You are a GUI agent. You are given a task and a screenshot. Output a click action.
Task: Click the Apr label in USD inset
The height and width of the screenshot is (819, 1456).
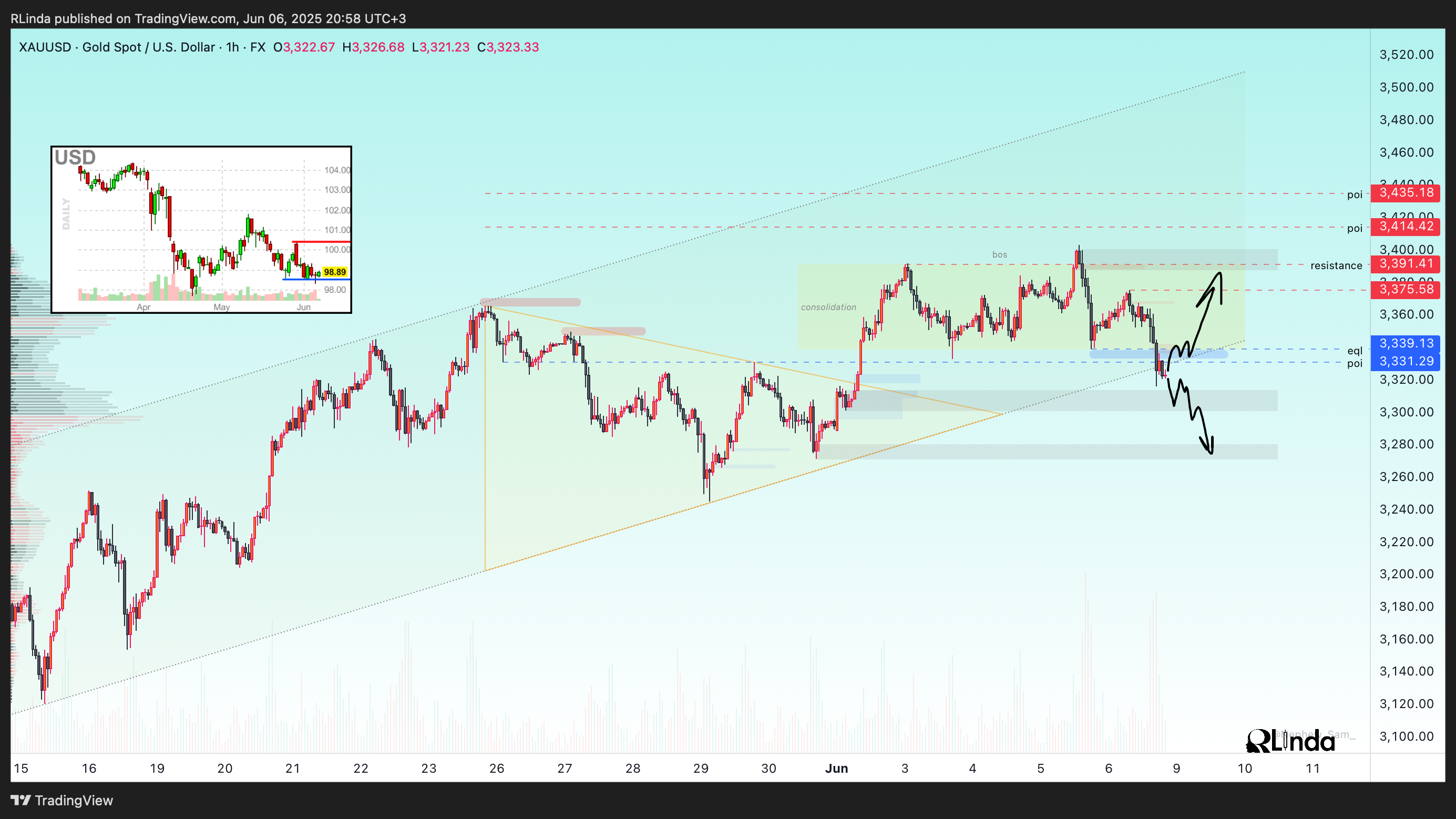tap(143, 308)
